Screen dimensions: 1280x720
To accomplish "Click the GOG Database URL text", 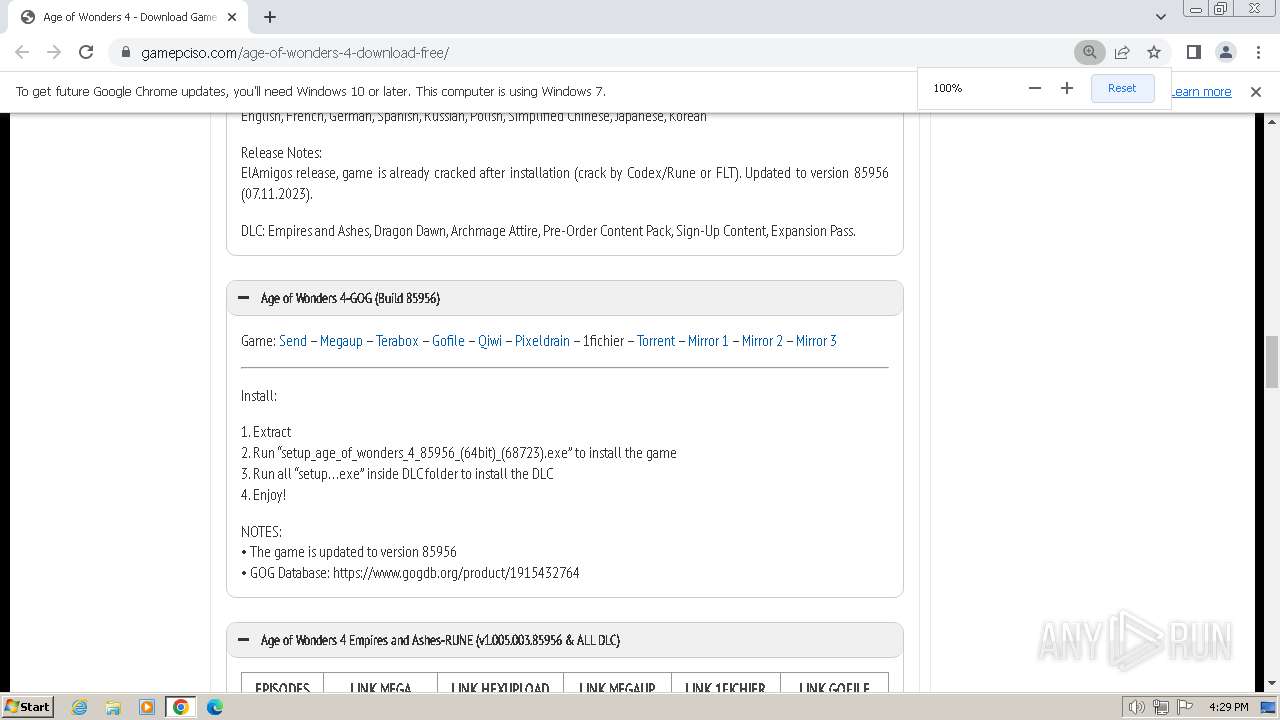I will 456,573.
